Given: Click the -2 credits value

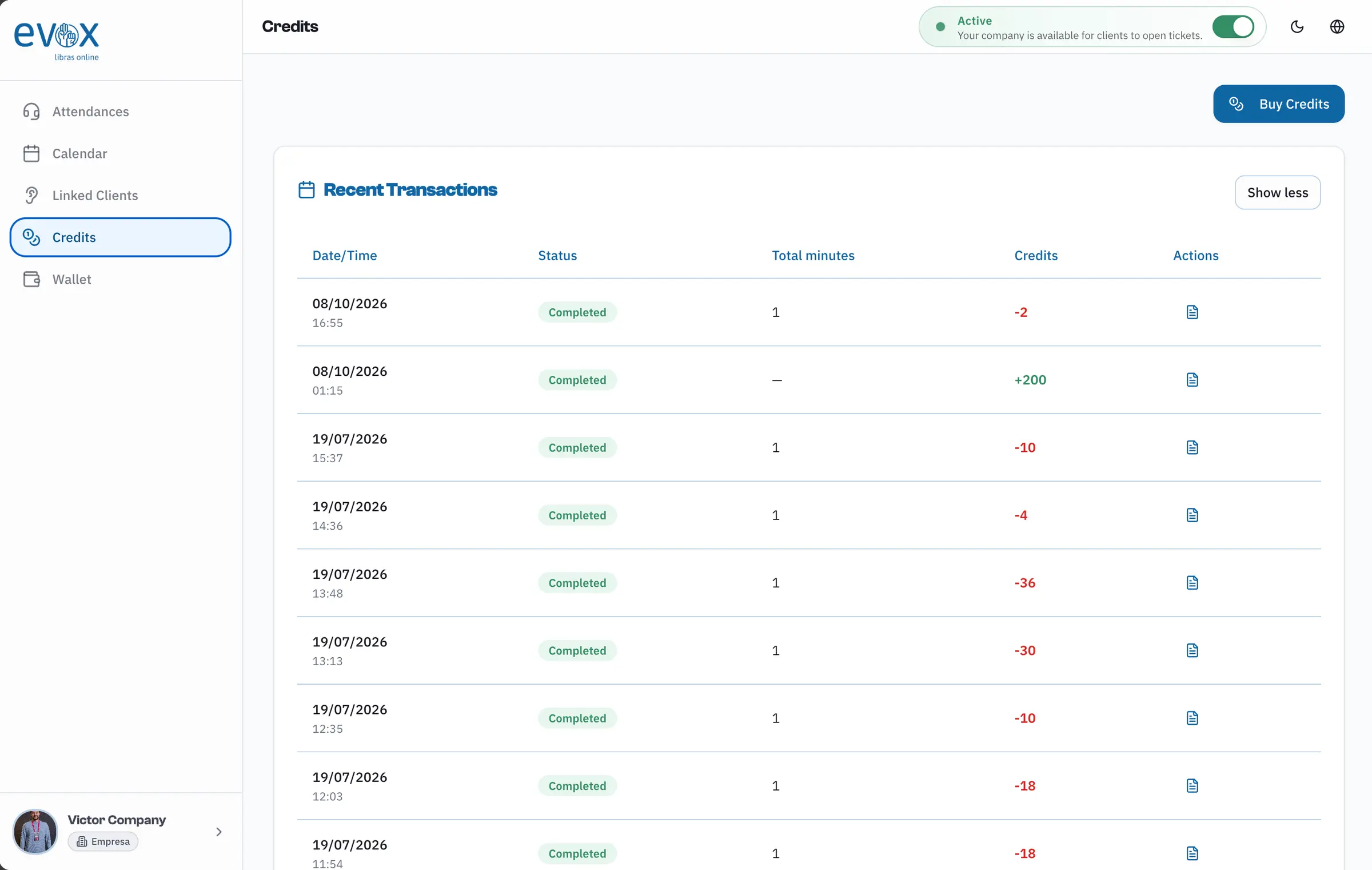Looking at the screenshot, I should 1021,312.
